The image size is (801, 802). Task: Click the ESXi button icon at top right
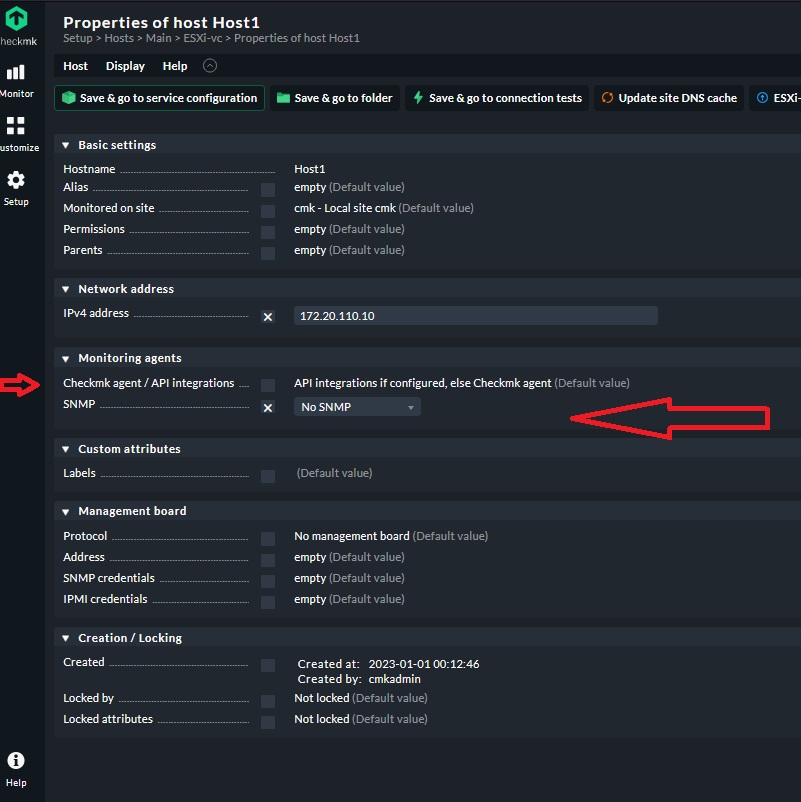coord(760,97)
